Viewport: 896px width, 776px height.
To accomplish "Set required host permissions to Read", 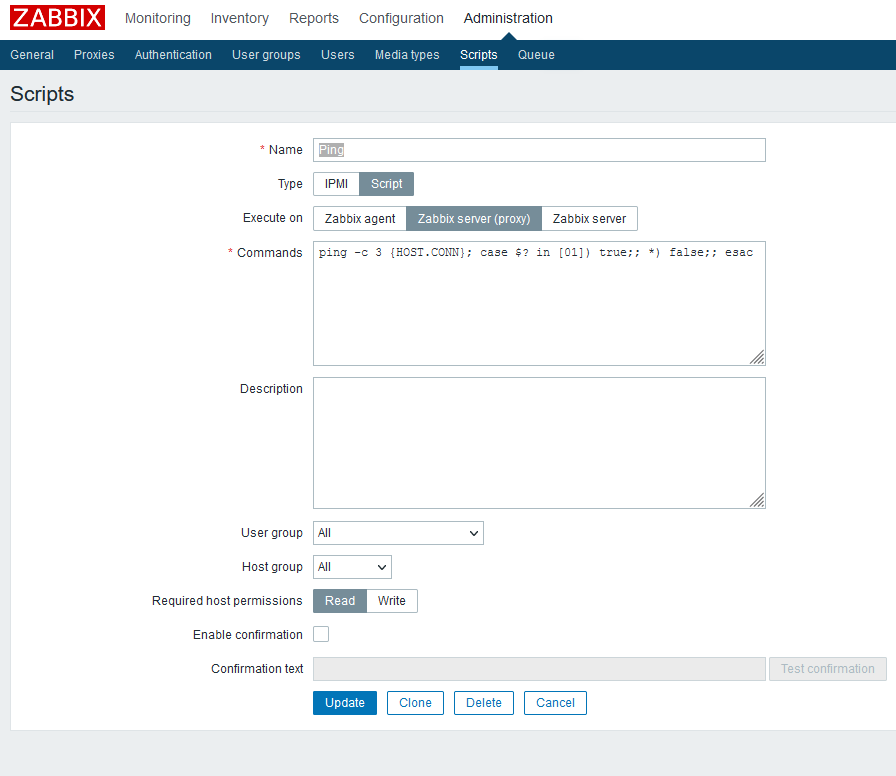I will 340,601.
